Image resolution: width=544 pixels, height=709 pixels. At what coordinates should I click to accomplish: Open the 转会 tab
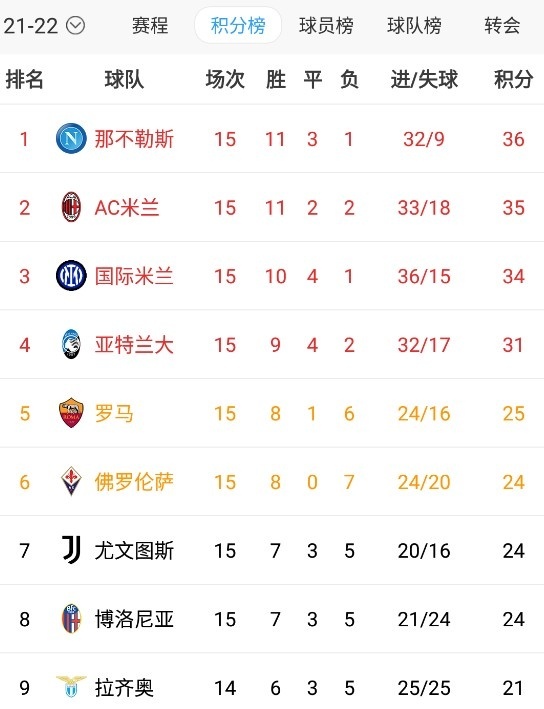tap(502, 25)
